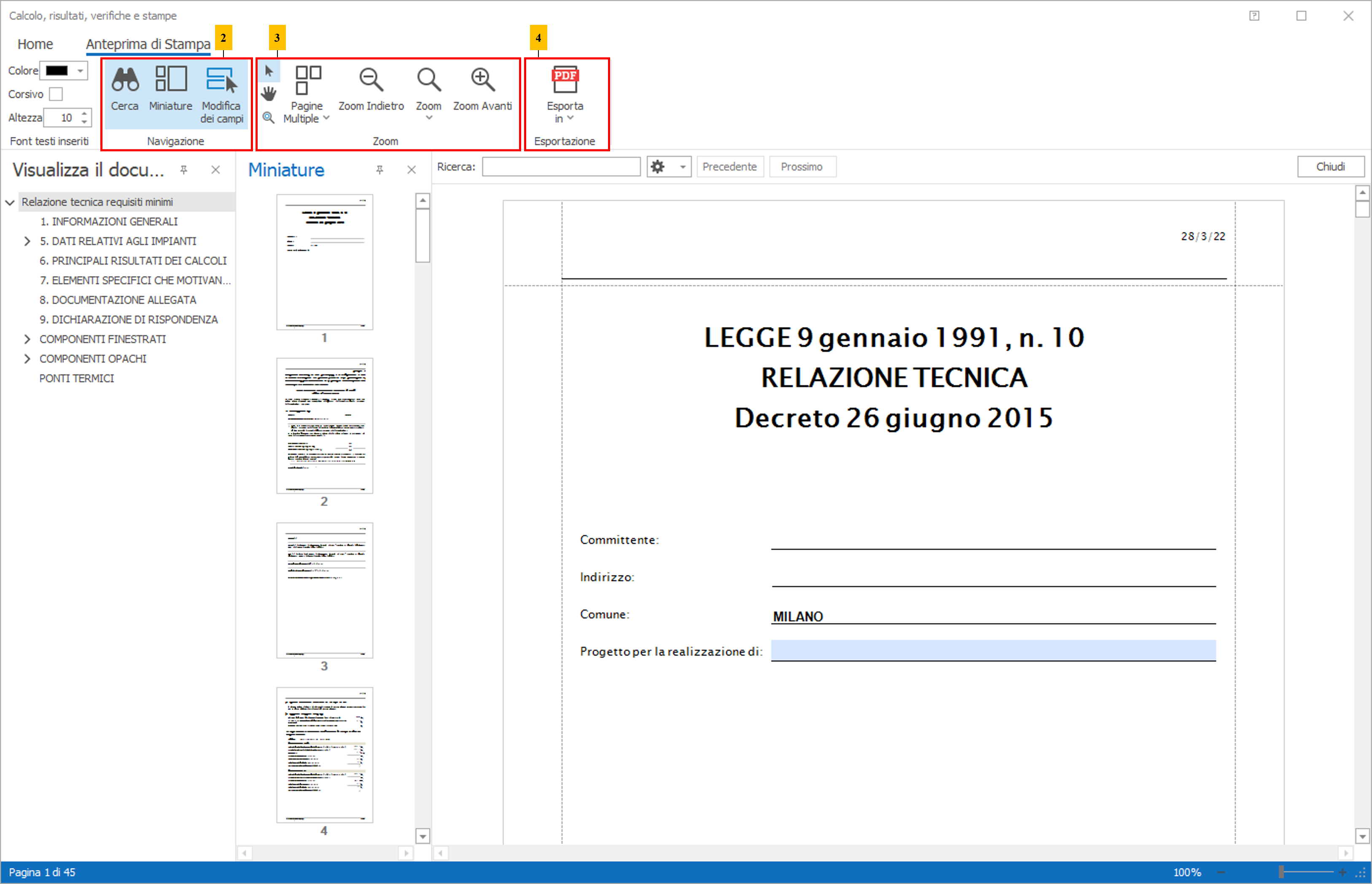This screenshot has width=1372, height=884.
Task: Expand 5. DATI RELATIVI AGLI IMPIANTI
Action: pos(27,241)
